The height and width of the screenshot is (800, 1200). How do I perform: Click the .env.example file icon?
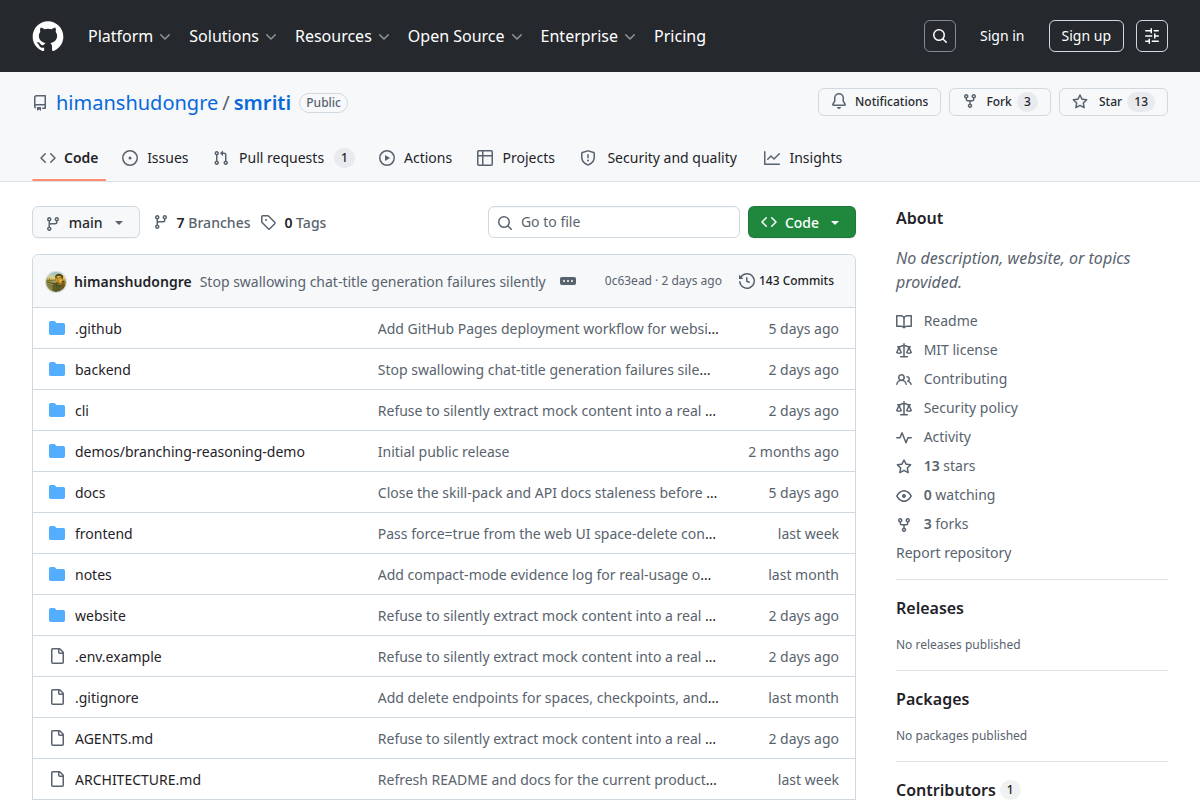click(57, 656)
